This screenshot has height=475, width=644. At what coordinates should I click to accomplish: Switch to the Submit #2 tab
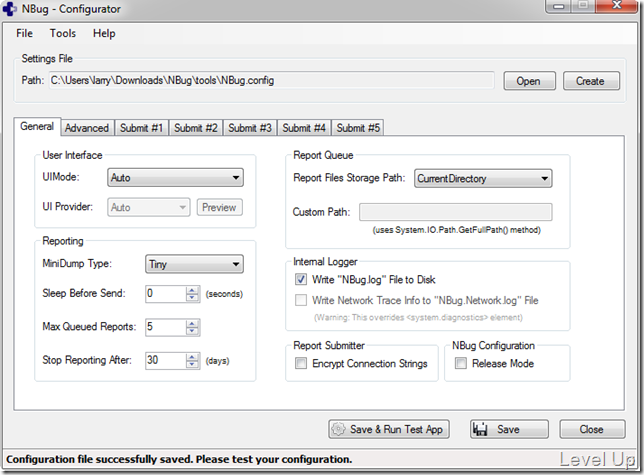[x=196, y=128]
